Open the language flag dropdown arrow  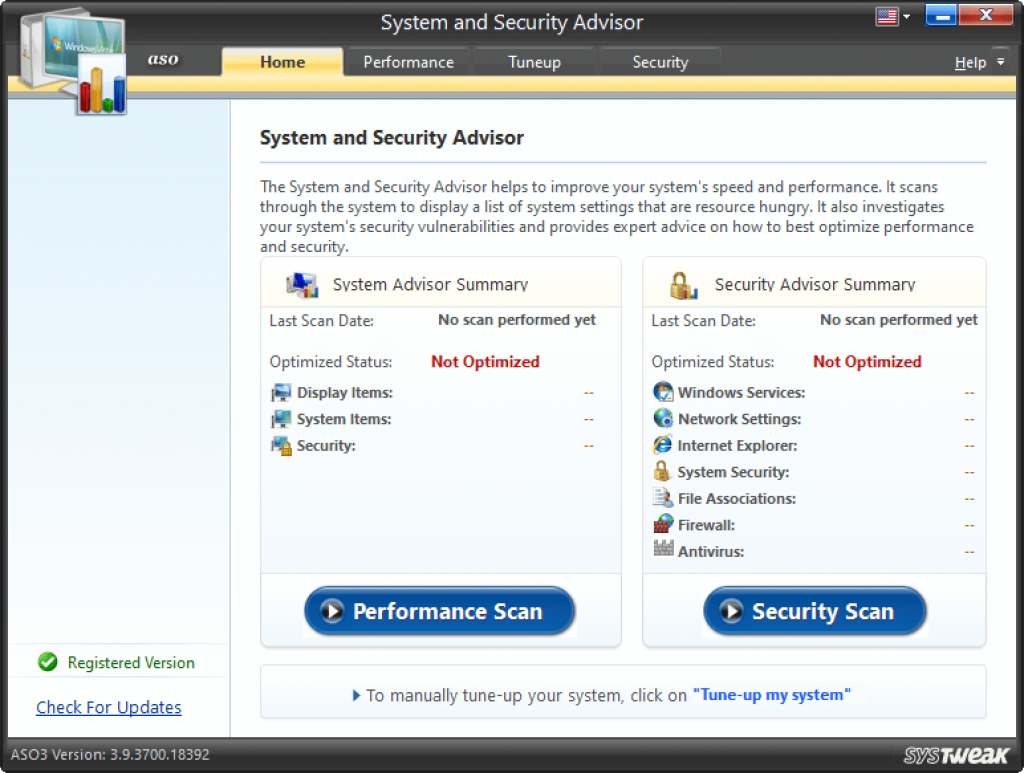pyautogui.click(x=906, y=16)
